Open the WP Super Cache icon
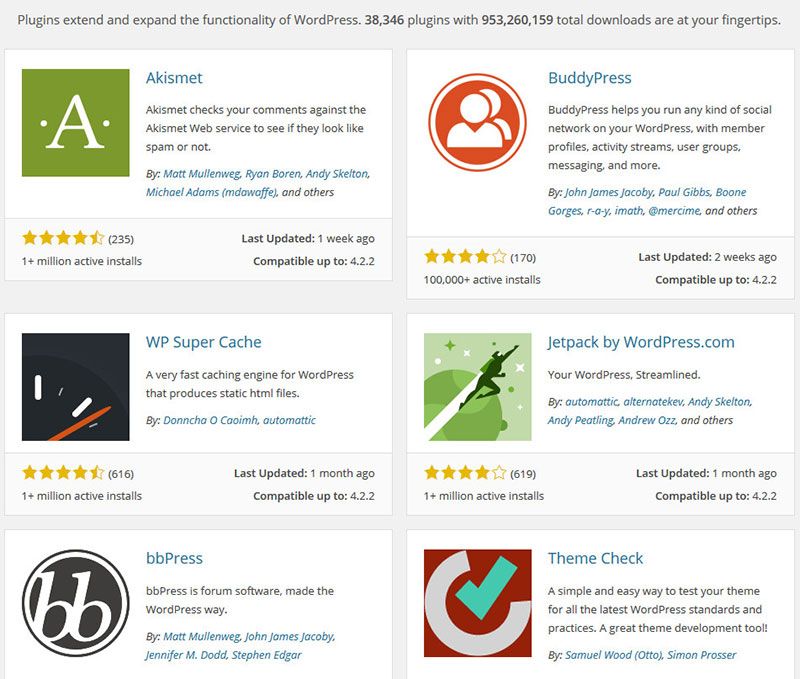800x679 pixels. pyautogui.click(x=76, y=387)
